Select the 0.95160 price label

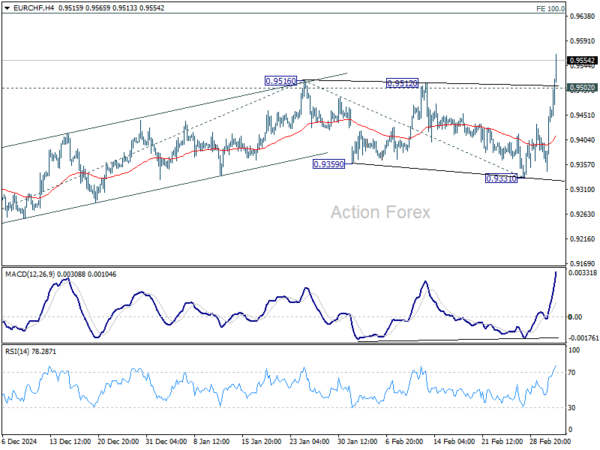click(281, 81)
